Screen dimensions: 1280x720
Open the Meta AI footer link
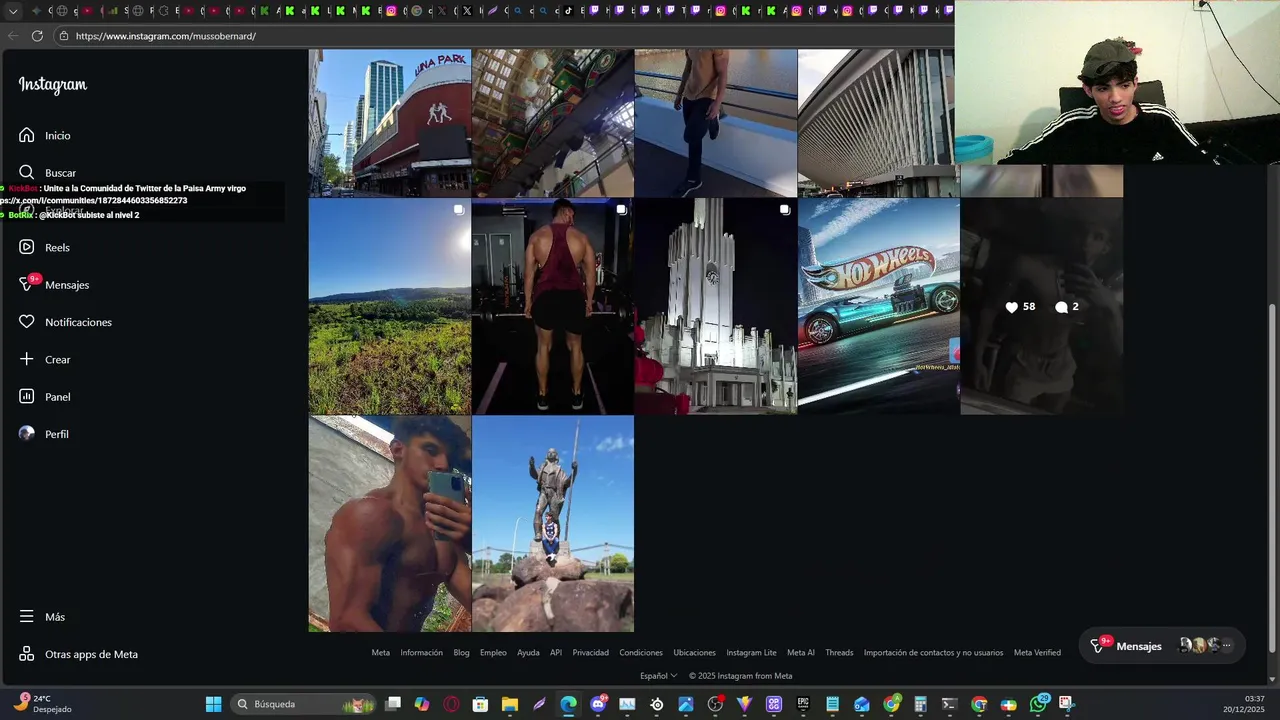801,653
